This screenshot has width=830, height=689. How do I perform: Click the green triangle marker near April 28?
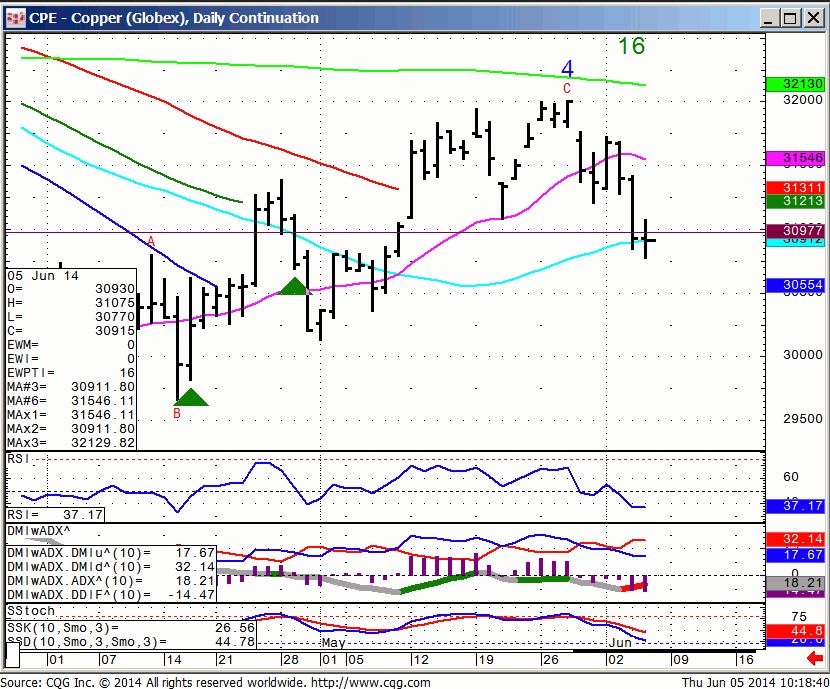[293, 287]
